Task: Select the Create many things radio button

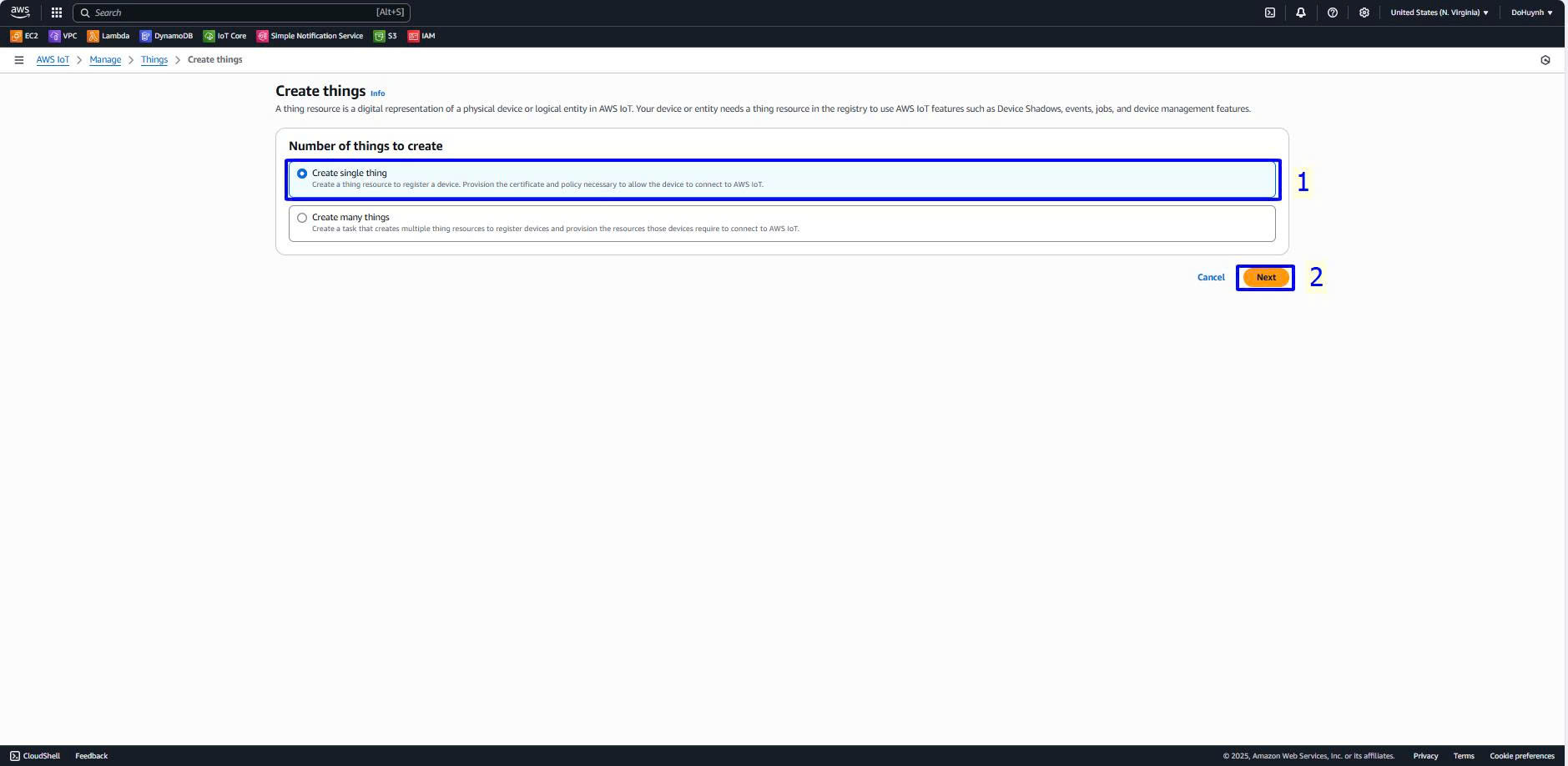Action: pos(302,218)
